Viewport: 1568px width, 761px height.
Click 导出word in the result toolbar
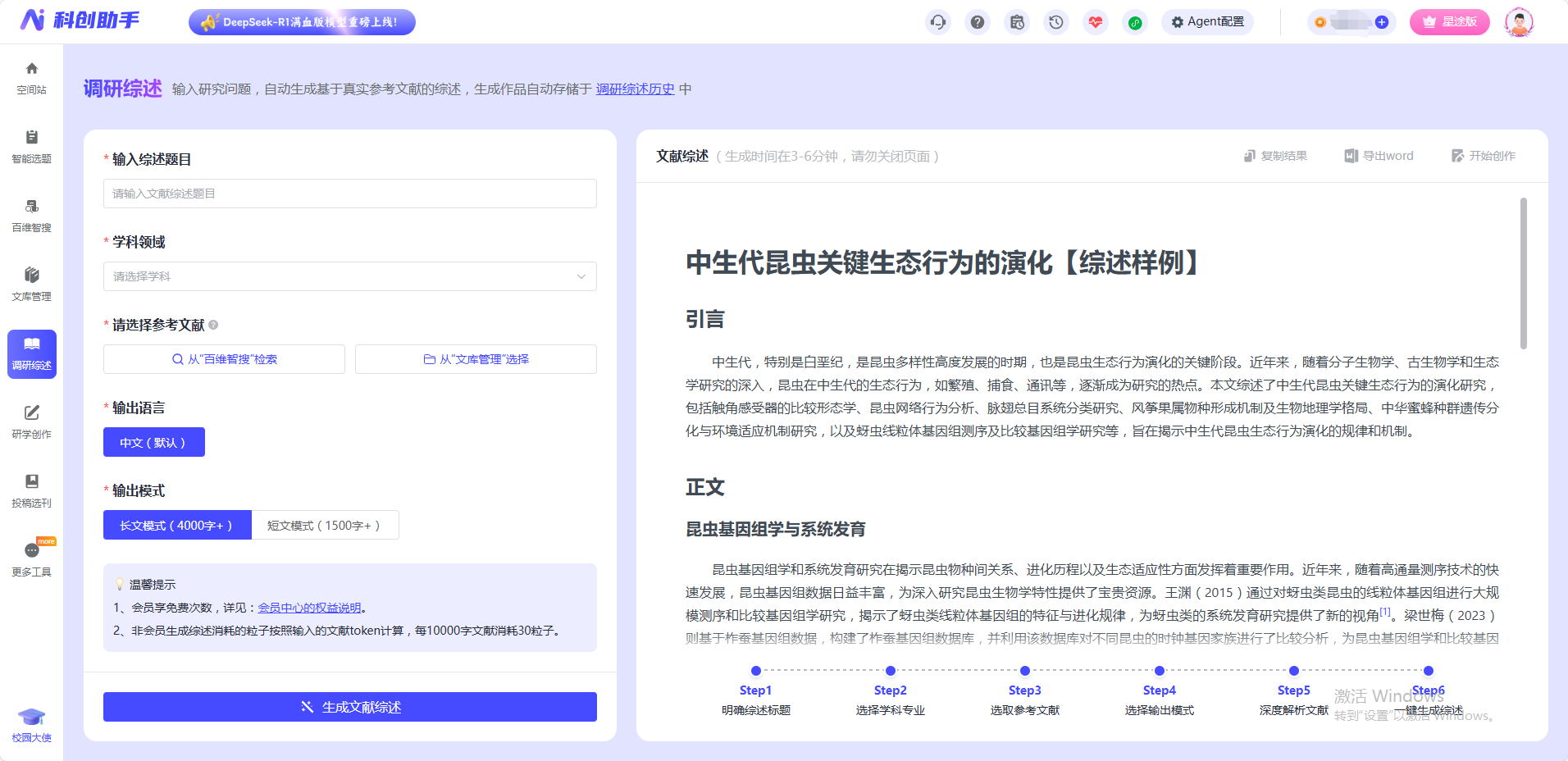1379,156
